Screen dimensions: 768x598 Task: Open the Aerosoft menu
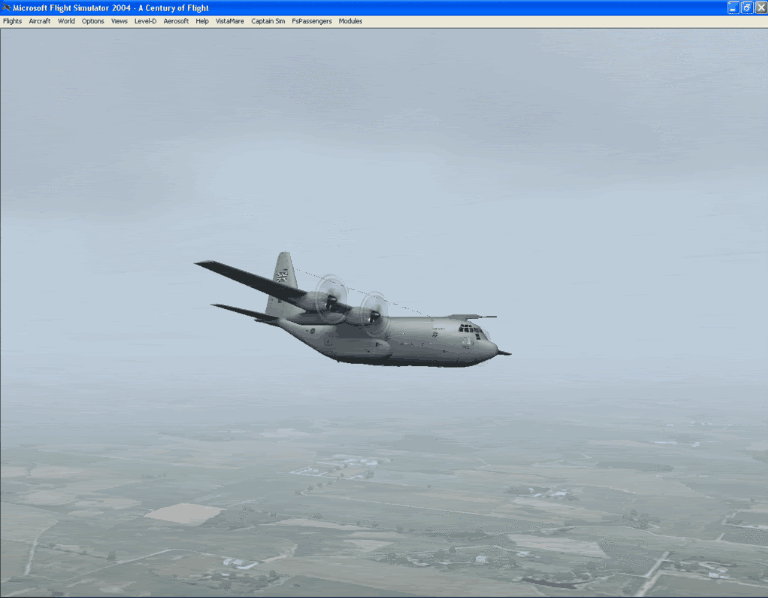click(x=176, y=21)
